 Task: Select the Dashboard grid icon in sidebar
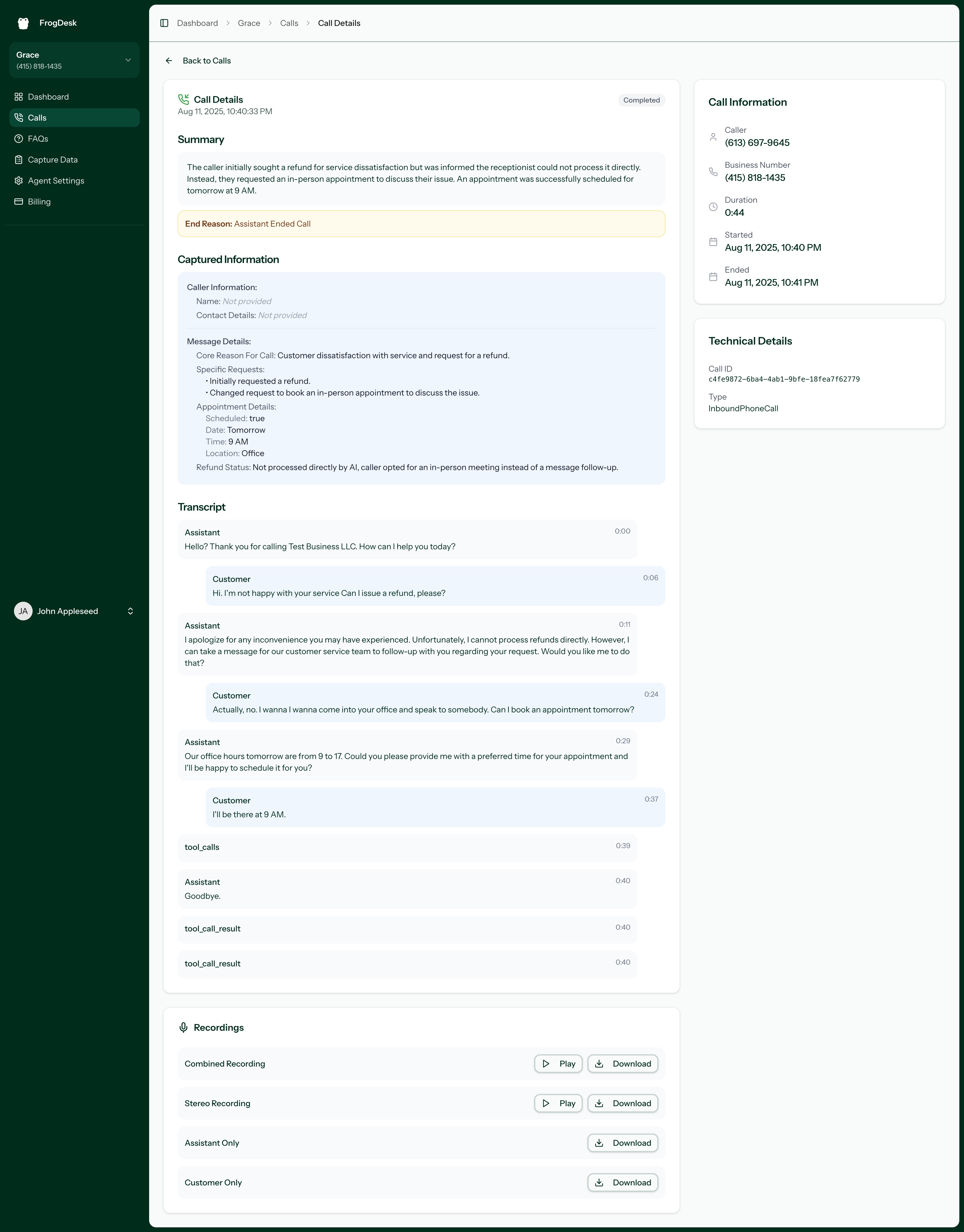(x=18, y=96)
